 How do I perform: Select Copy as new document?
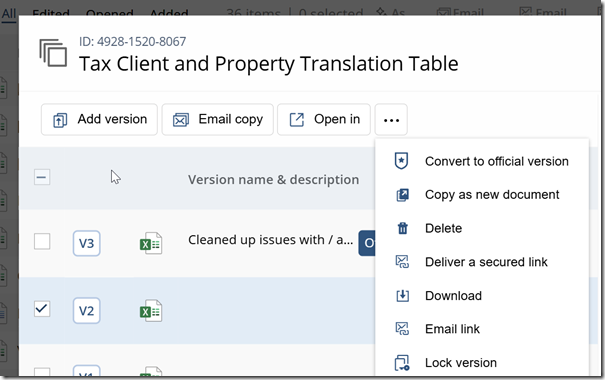tap(482, 195)
